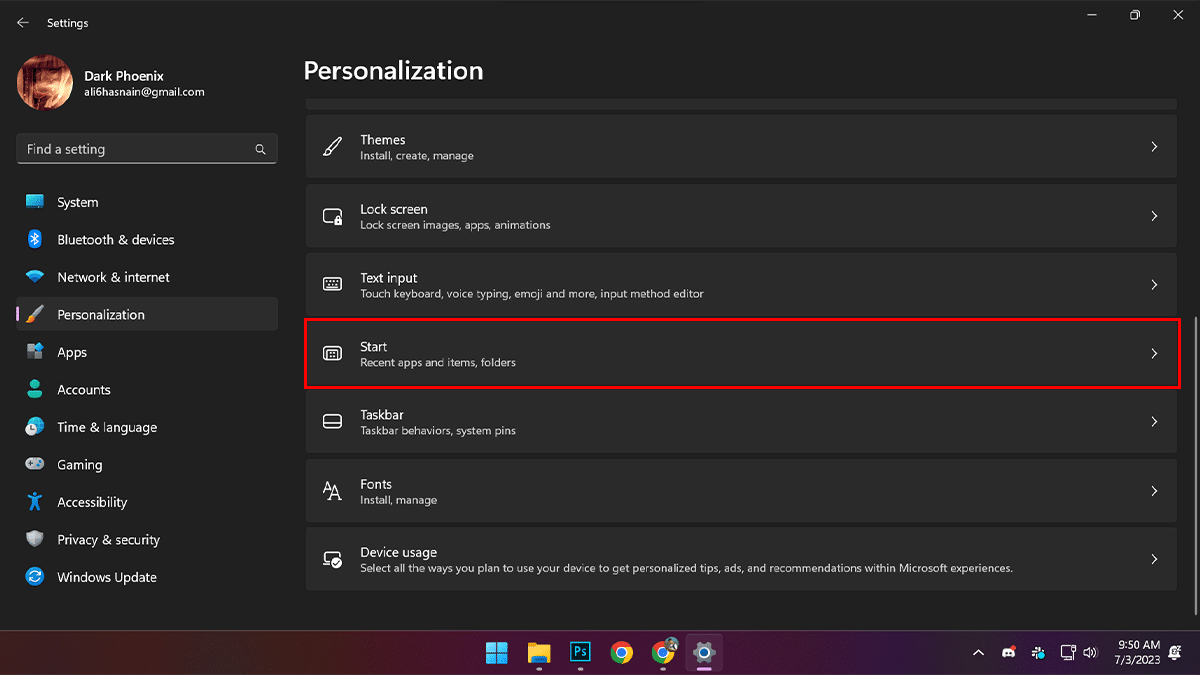Click the Lock screen icon
The image size is (1200, 675).
(332, 216)
